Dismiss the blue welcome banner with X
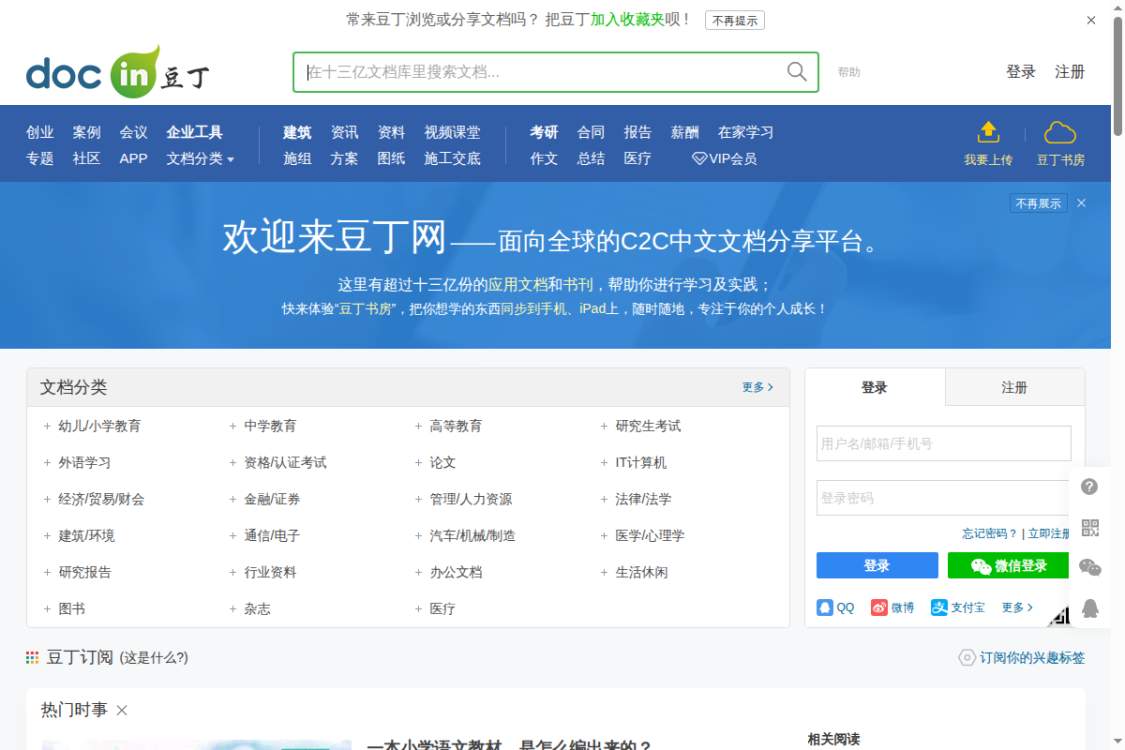This screenshot has width=1125, height=750. 1081,203
